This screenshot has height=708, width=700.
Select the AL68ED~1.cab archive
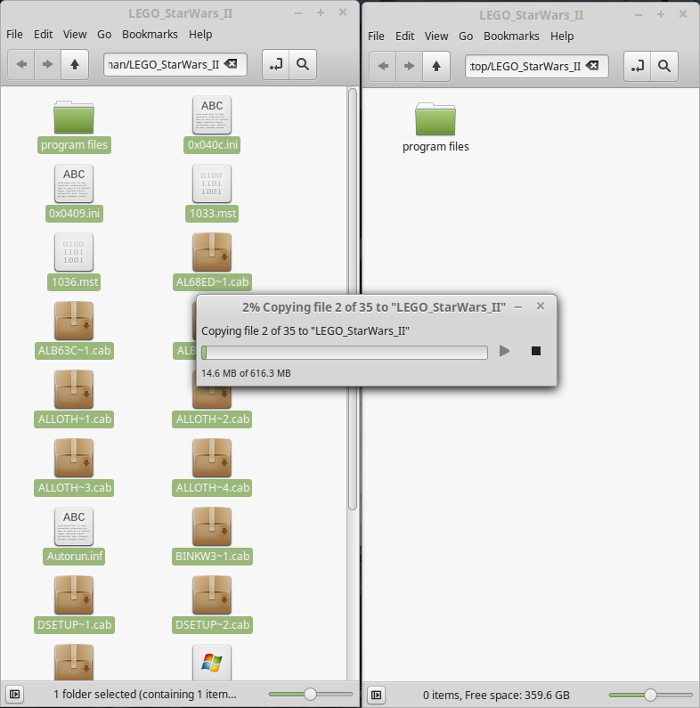(x=212, y=262)
